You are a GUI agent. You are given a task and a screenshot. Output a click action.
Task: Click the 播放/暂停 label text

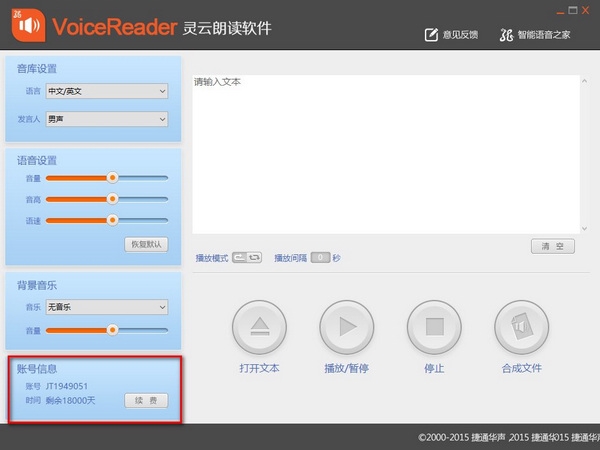[x=347, y=368]
